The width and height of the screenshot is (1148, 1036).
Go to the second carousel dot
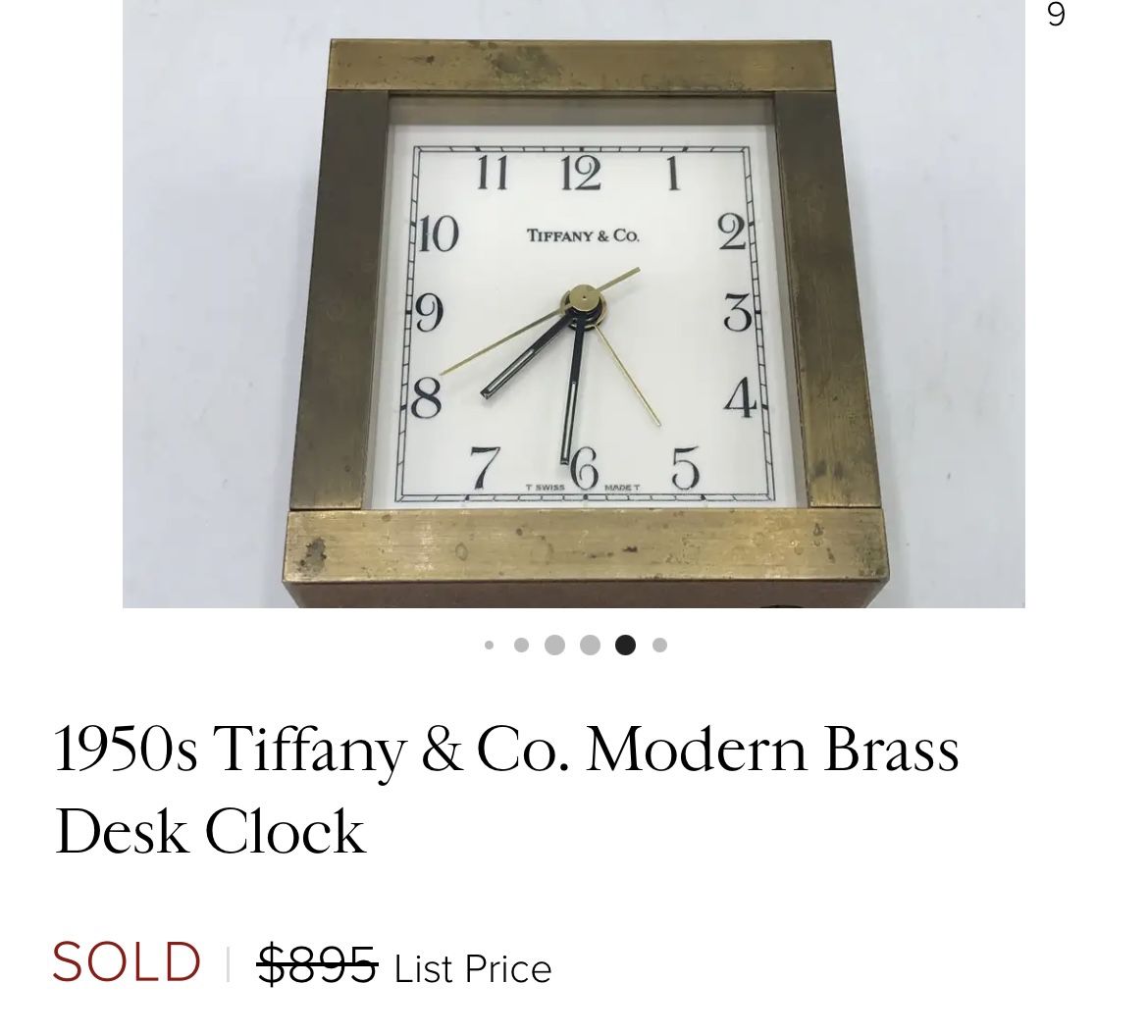(x=521, y=645)
